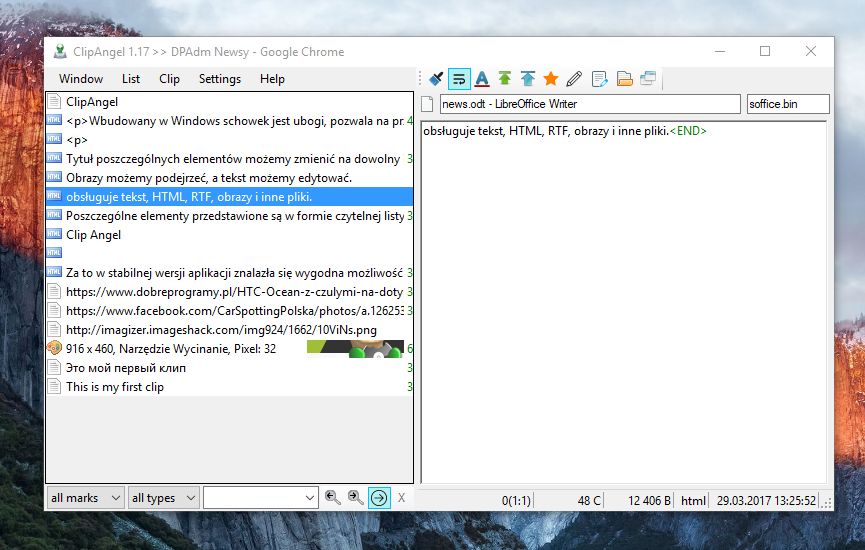
Task: Click the '12 406 B' size status
Action: pos(649,500)
